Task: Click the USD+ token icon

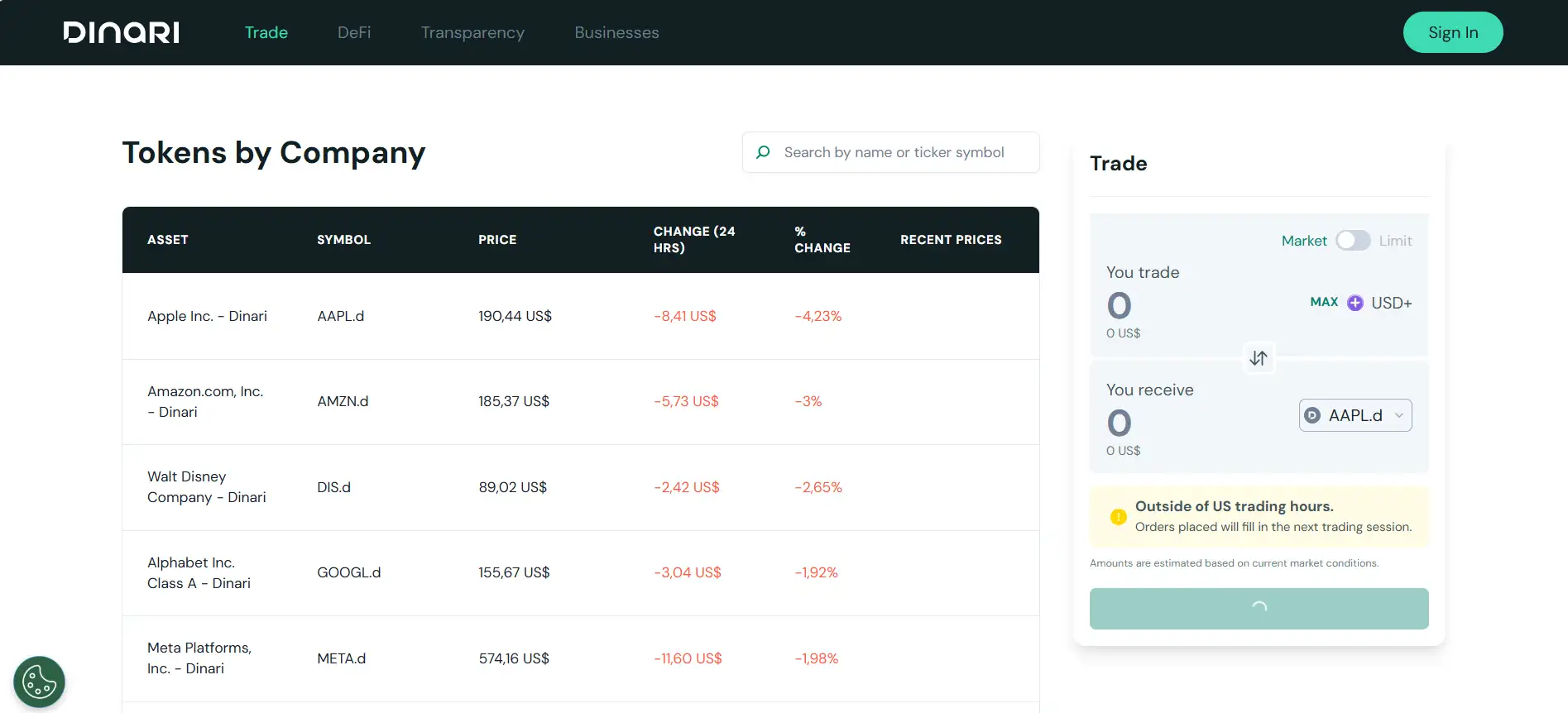Action: [1355, 303]
